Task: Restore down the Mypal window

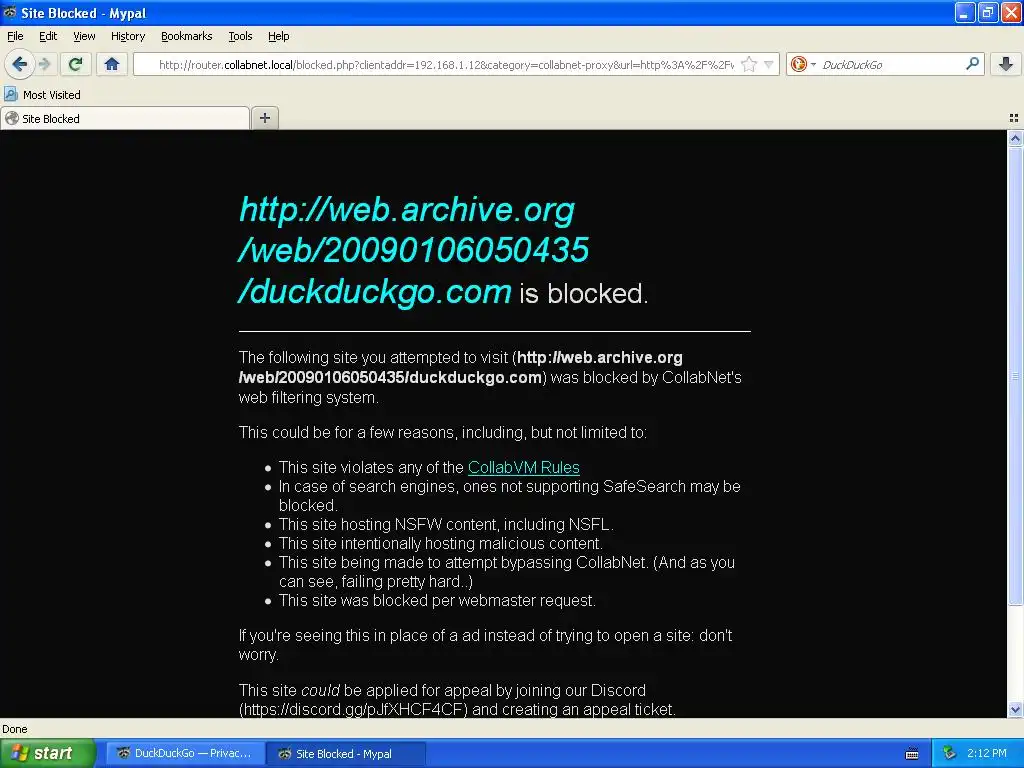Action: click(987, 12)
